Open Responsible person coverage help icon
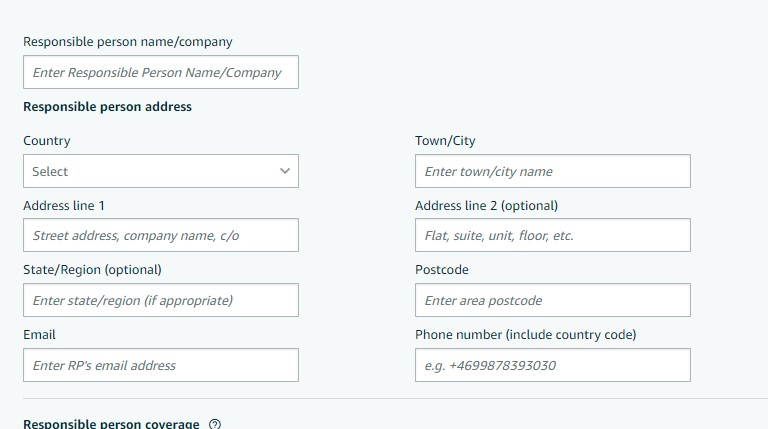This screenshot has width=768, height=429. tap(215, 424)
